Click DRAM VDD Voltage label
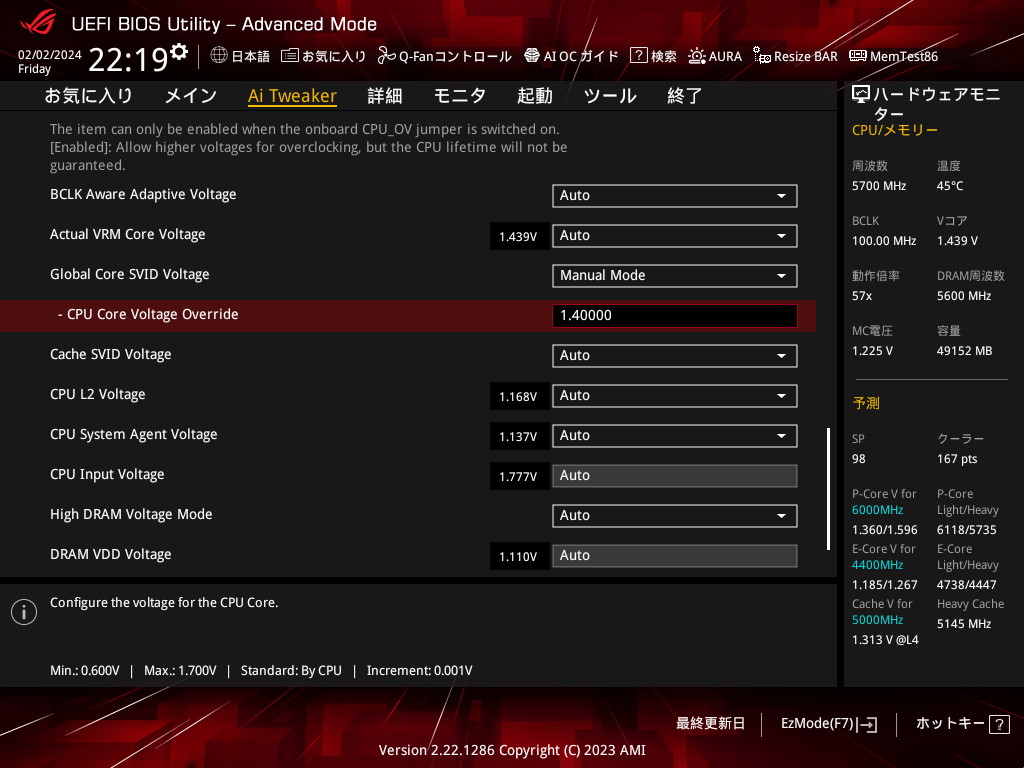This screenshot has height=768, width=1024. 110,554
